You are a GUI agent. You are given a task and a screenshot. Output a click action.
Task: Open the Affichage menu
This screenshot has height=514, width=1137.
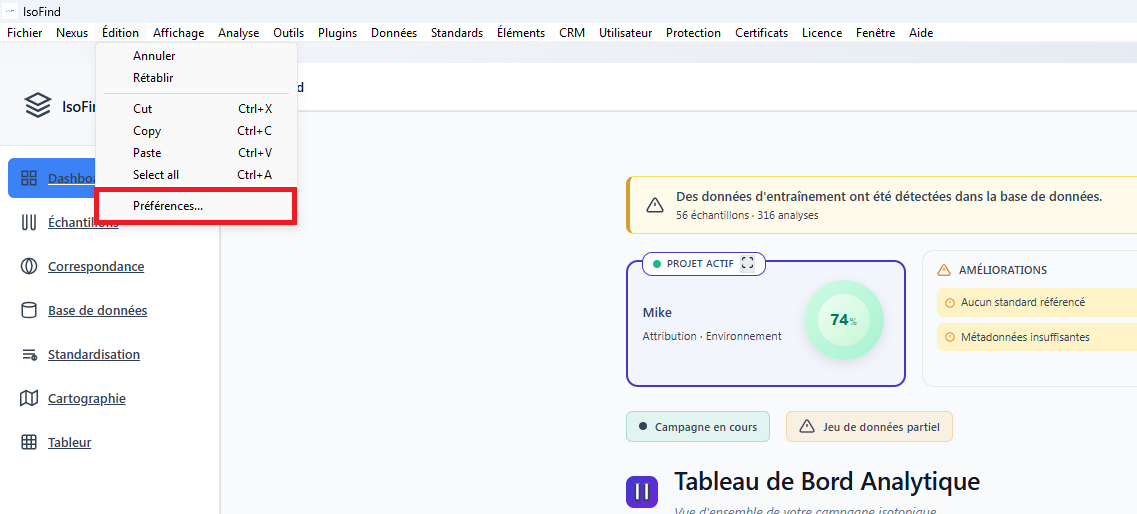(178, 33)
